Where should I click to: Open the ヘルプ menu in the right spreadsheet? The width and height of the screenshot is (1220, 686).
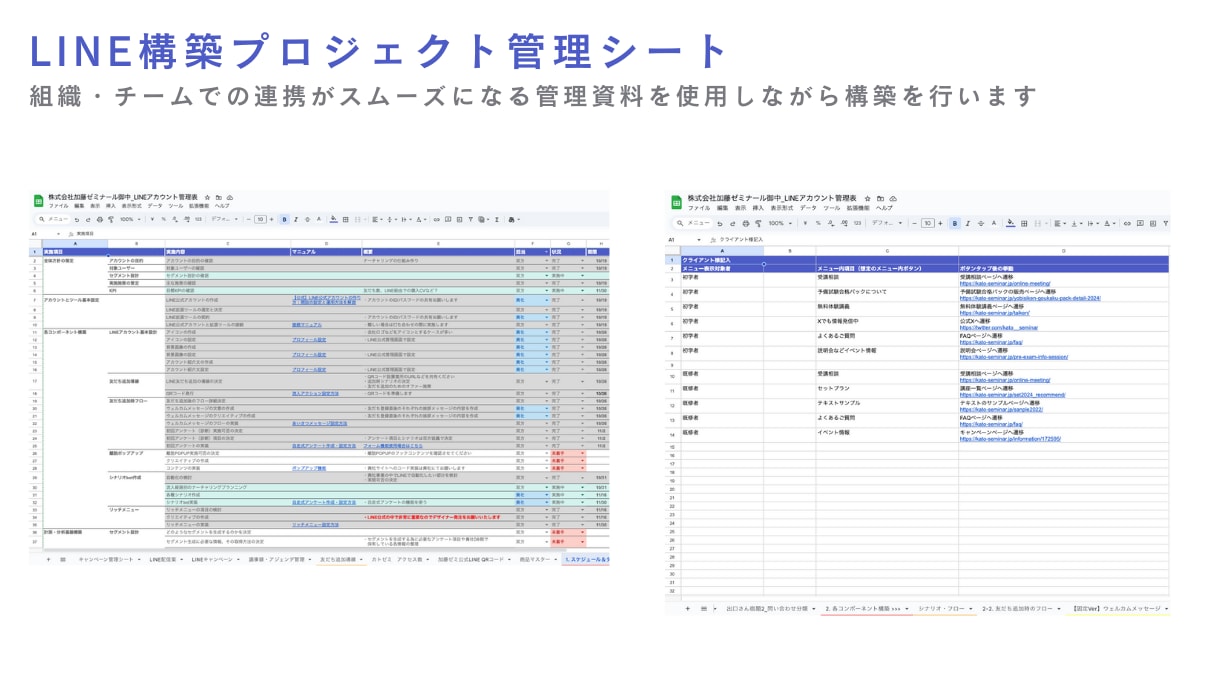pos(884,208)
